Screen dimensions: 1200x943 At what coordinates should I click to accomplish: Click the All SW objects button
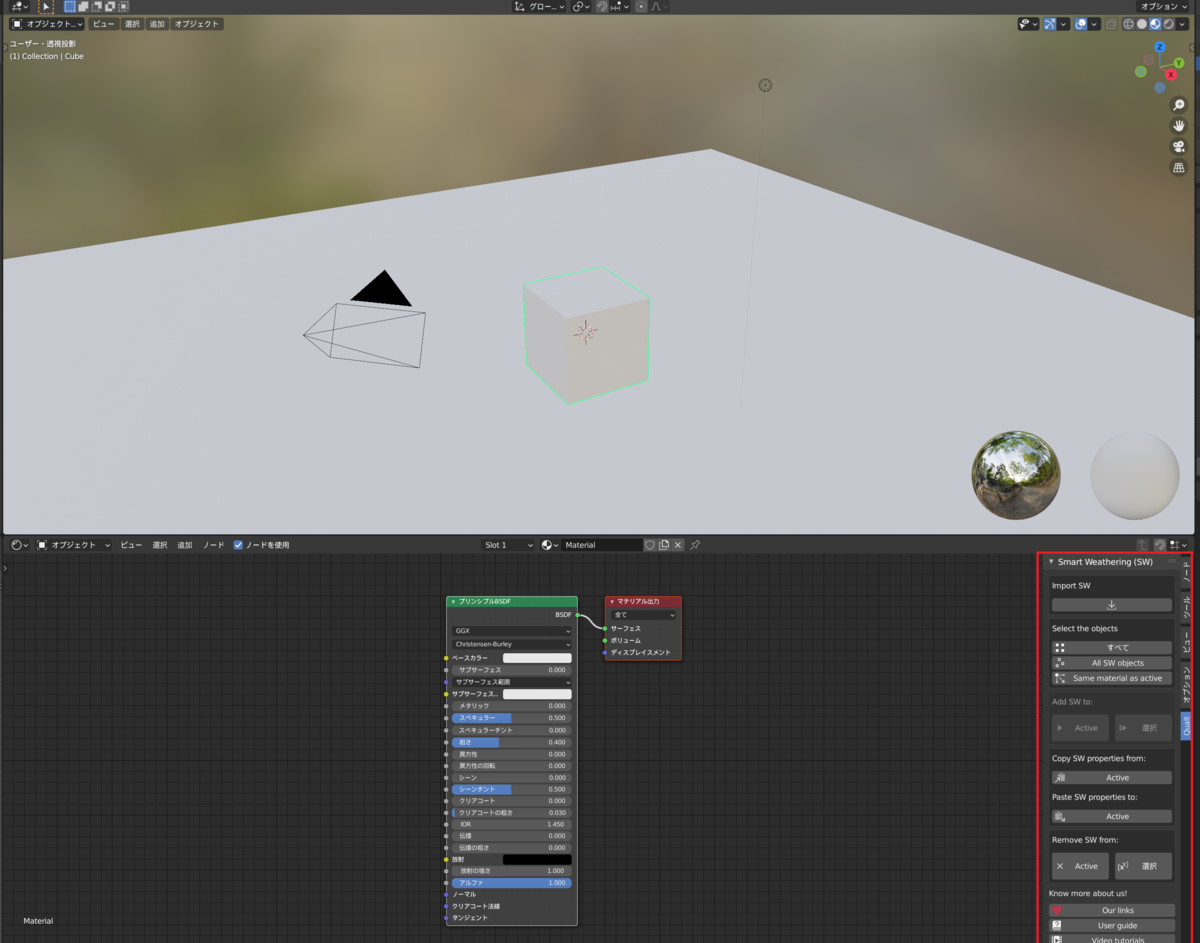(x=1111, y=663)
